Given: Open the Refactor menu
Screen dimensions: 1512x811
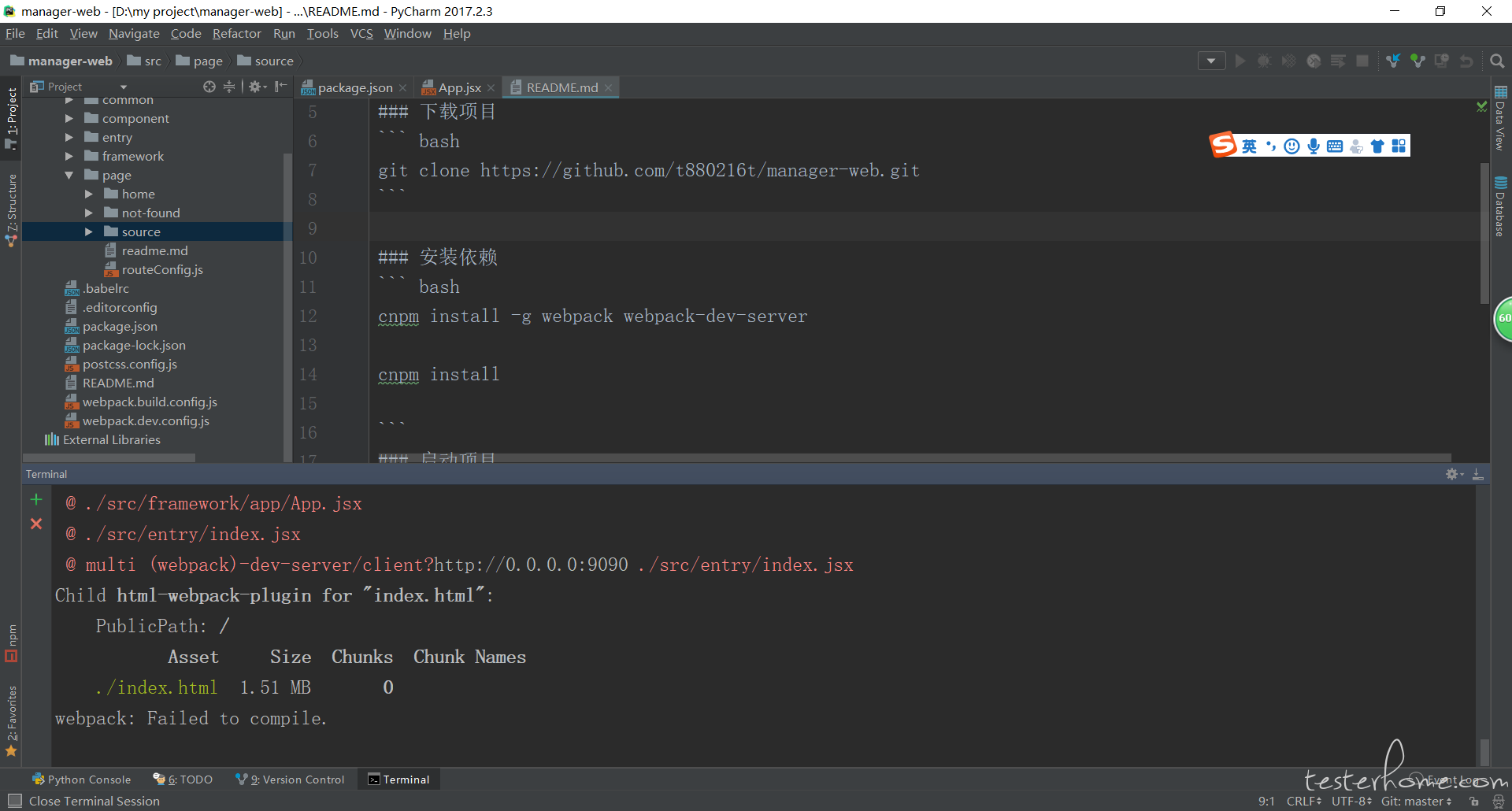Looking at the screenshot, I should [236, 33].
